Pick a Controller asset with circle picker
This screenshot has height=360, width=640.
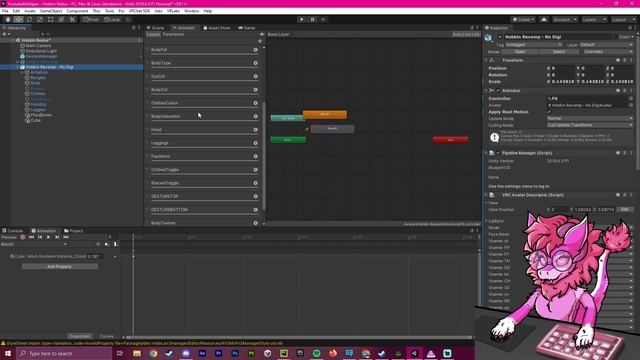pos(631,99)
